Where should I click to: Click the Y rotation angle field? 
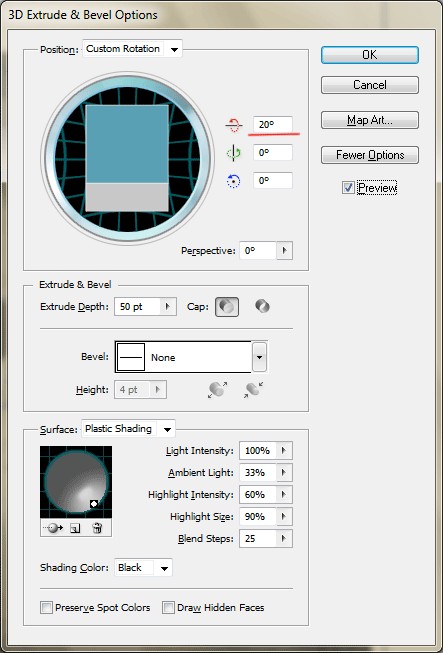(273, 152)
